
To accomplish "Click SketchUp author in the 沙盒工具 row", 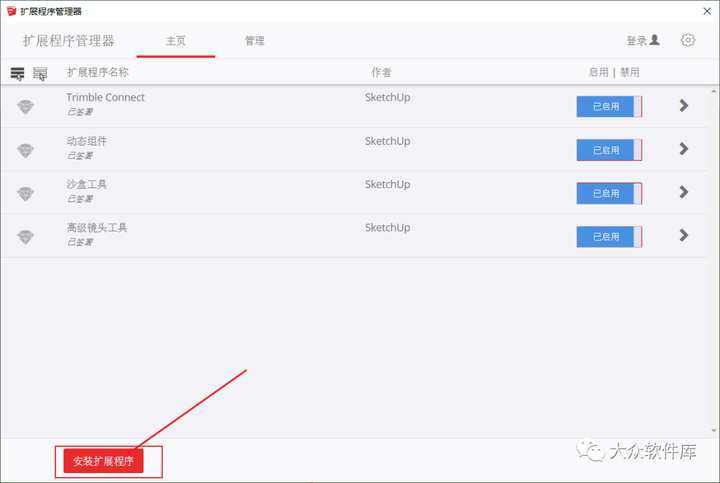I will point(388,184).
